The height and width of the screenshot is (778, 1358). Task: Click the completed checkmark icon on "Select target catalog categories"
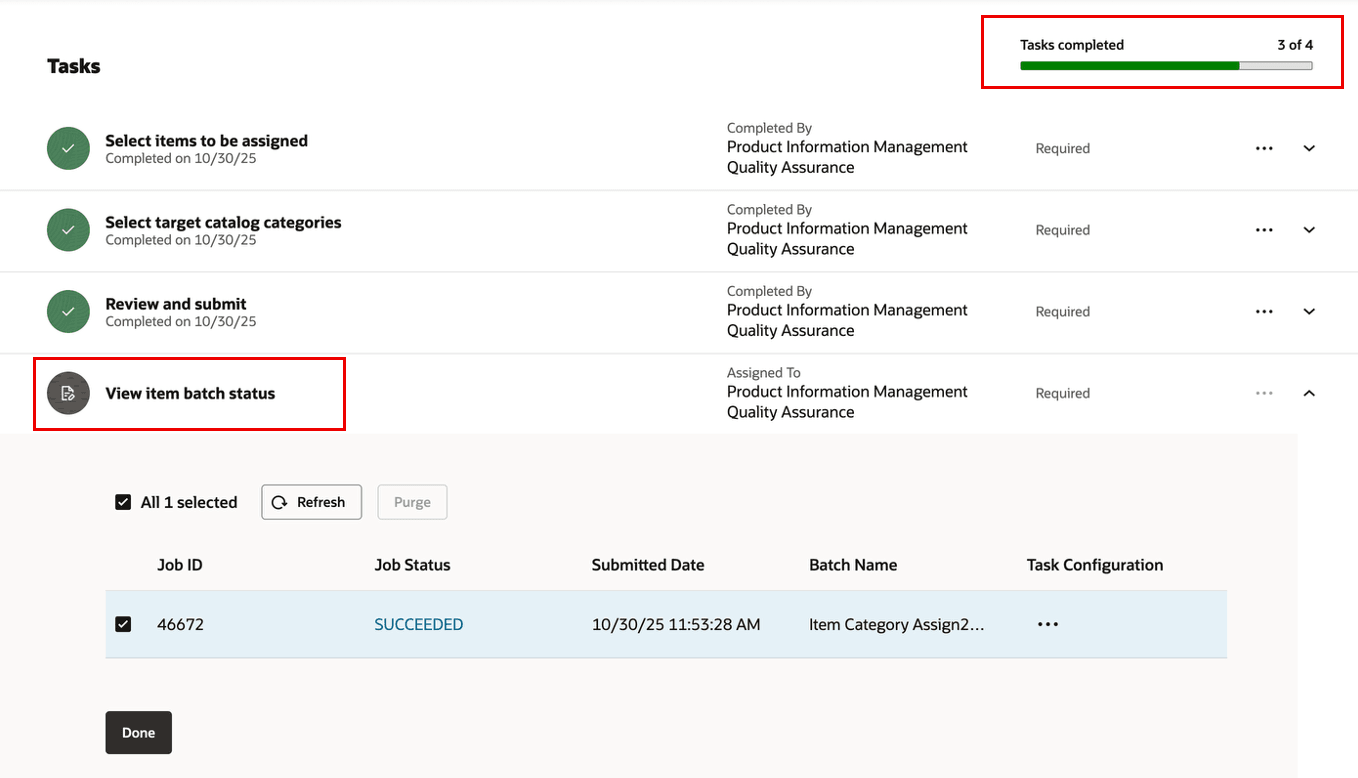(67, 230)
